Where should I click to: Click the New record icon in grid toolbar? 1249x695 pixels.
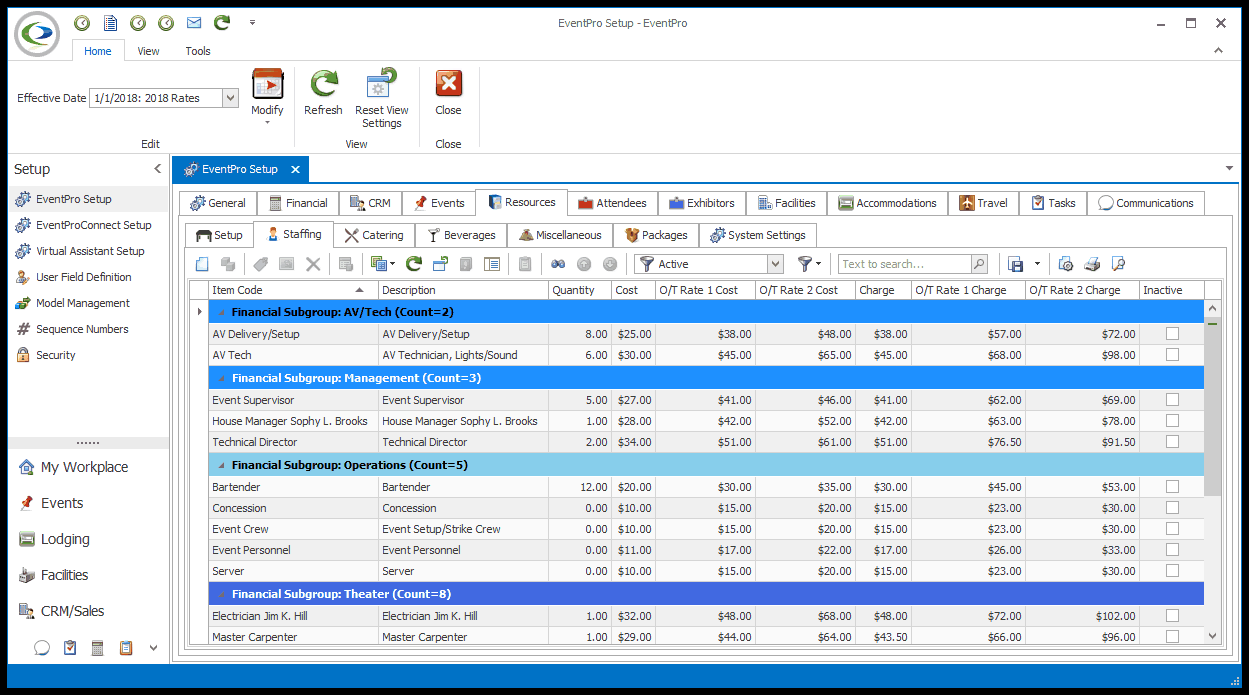click(x=202, y=264)
